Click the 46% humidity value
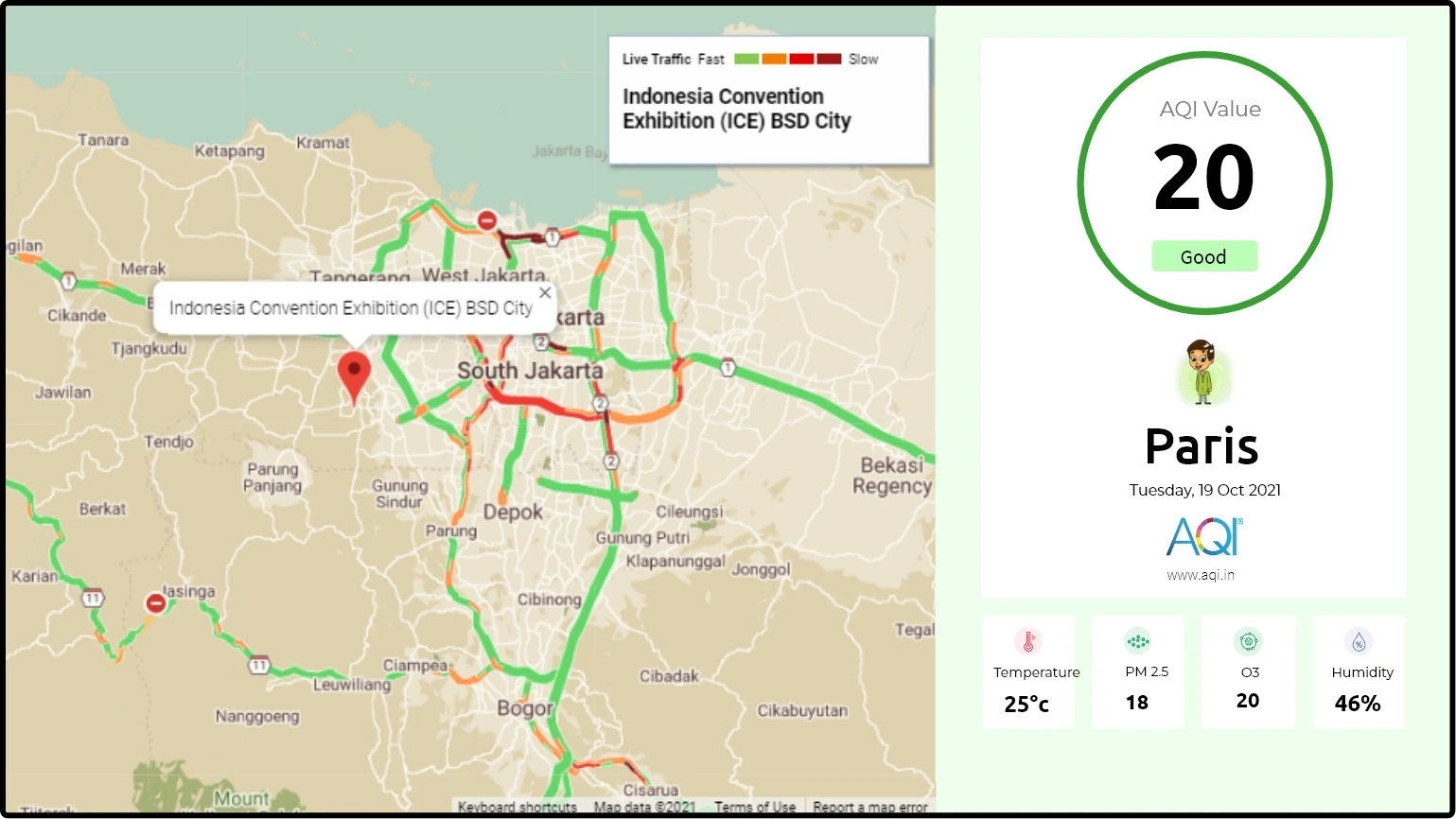This screenshot has height=819, width=1456. coord(1358,704)
